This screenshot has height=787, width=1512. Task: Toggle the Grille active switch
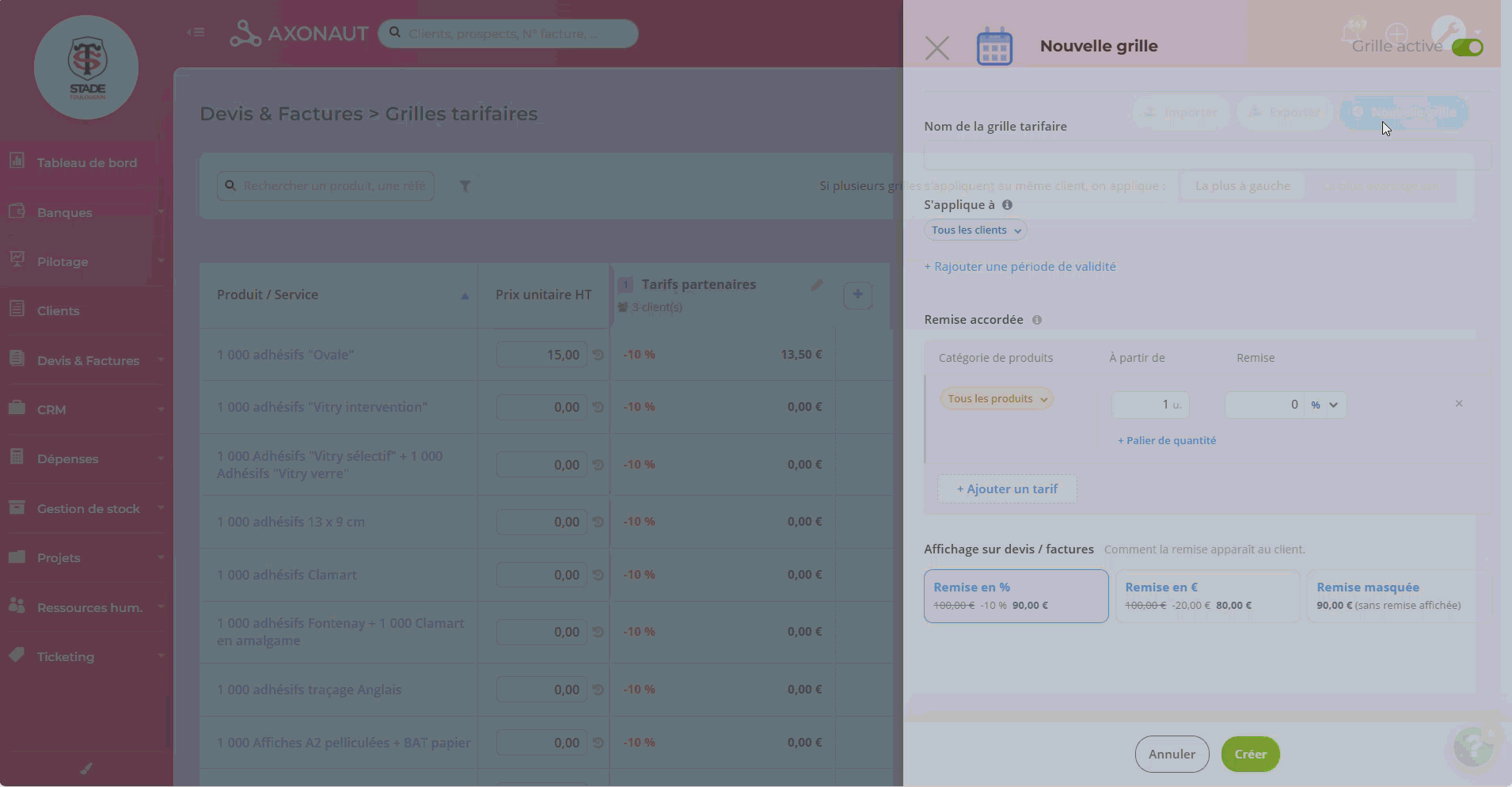1467,48
